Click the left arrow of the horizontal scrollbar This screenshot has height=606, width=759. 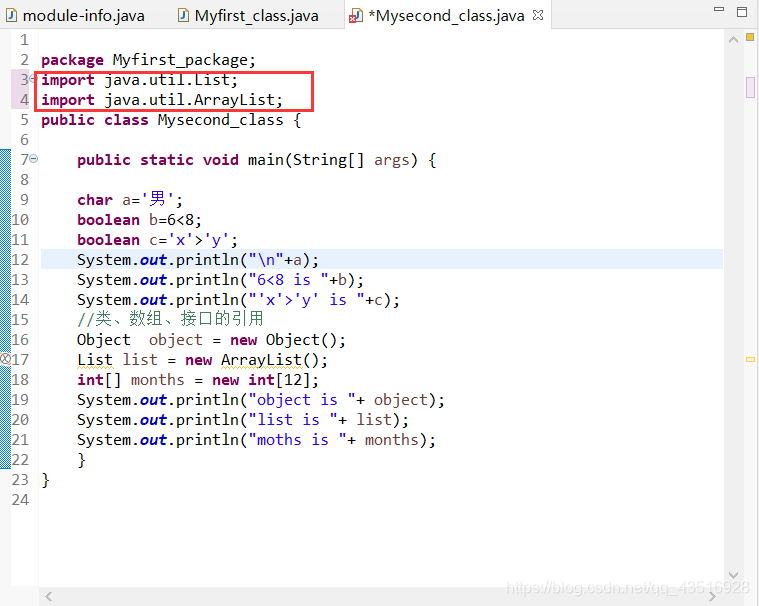pyautogui.click(x=48, y=596)
